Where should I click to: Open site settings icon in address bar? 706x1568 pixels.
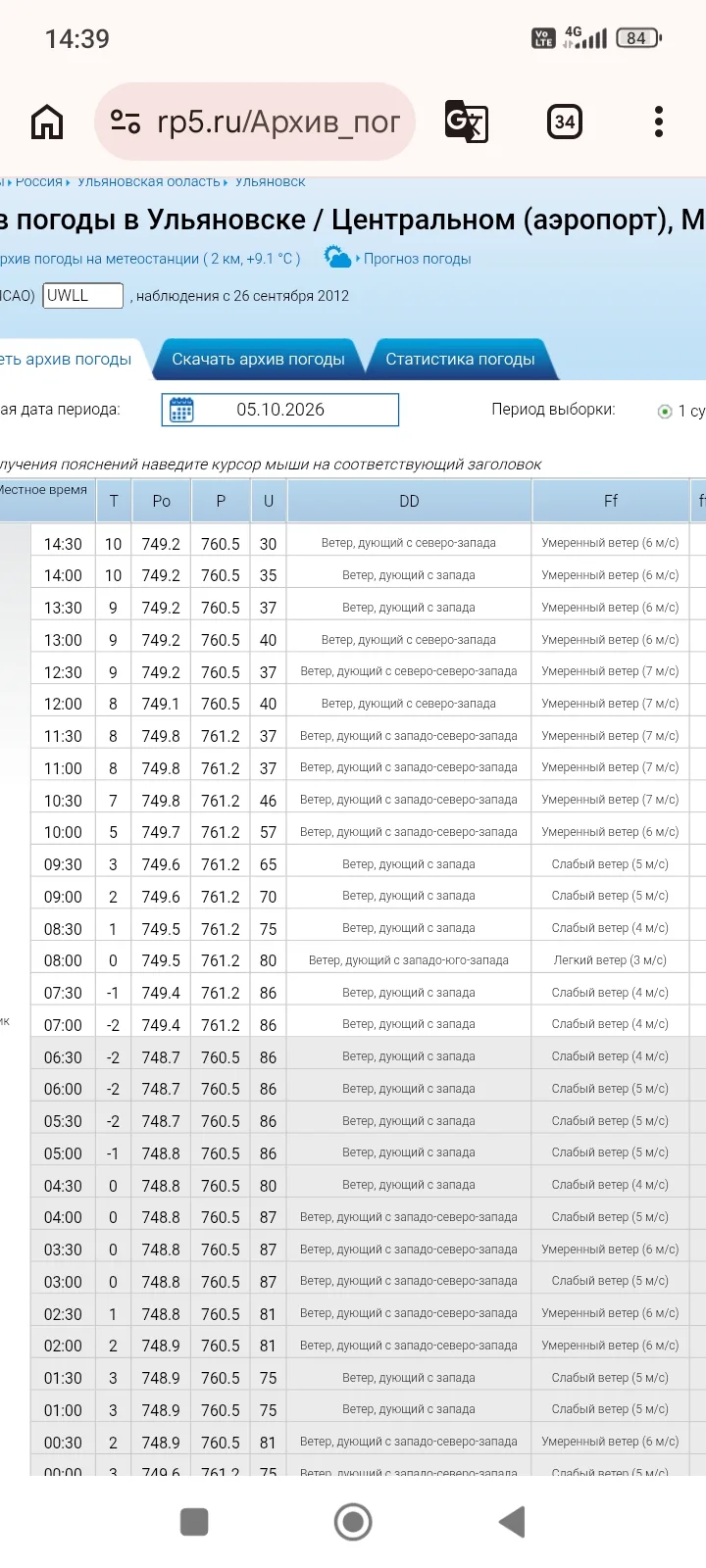[x=126, y=122]
